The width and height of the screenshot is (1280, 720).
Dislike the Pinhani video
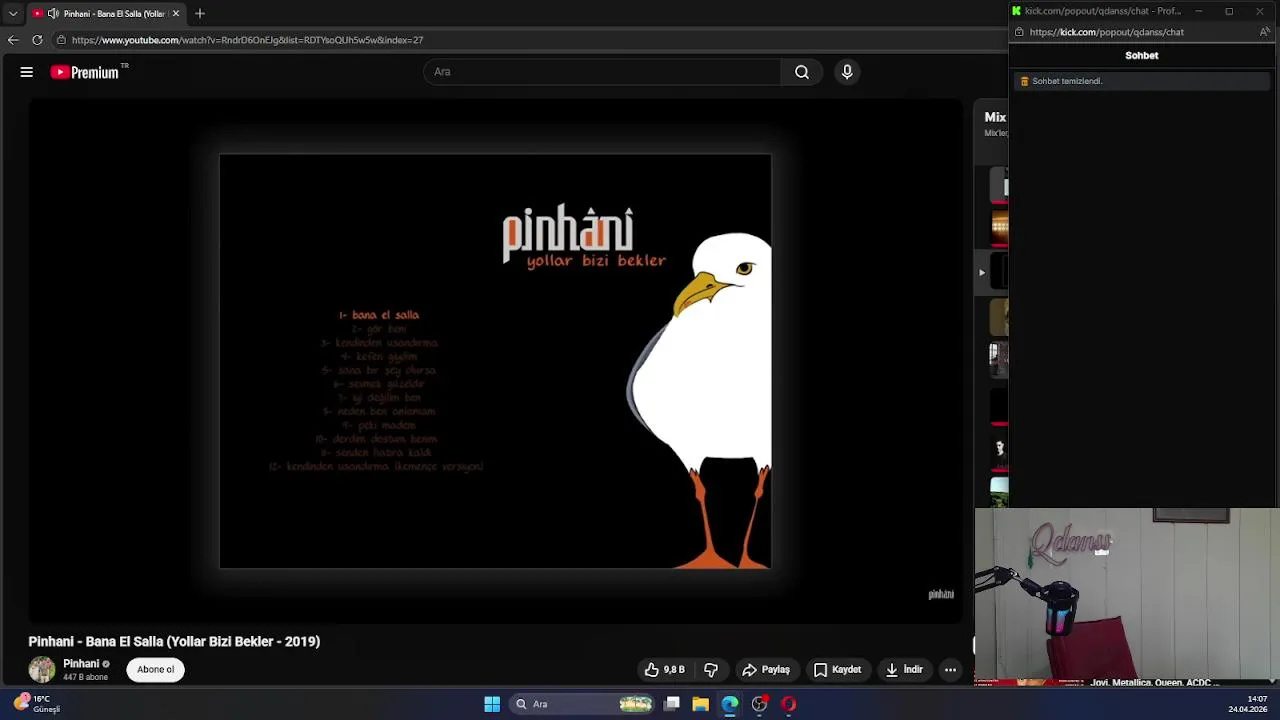pos(711,670)
